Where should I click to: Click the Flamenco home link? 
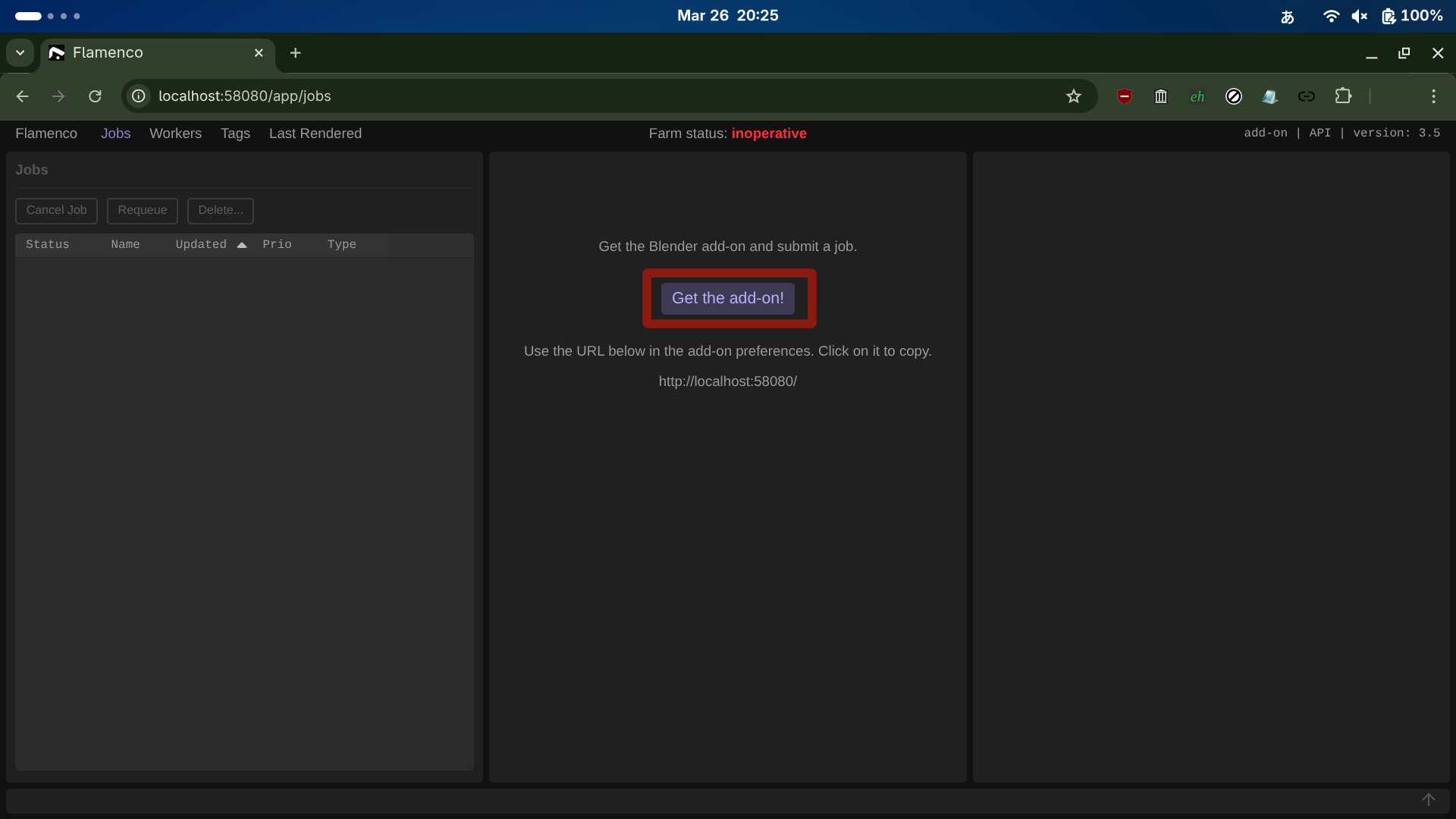pos(46,133)
